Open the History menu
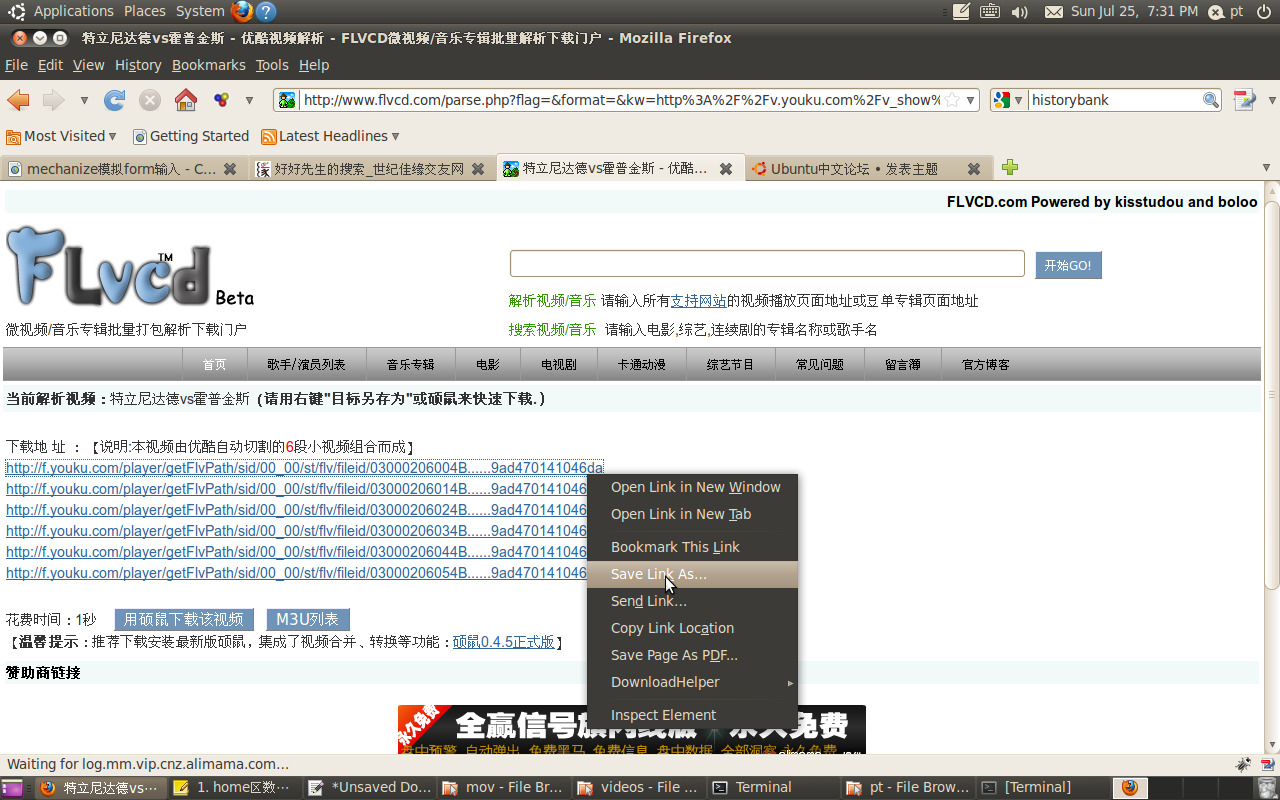 click(138, 65)
